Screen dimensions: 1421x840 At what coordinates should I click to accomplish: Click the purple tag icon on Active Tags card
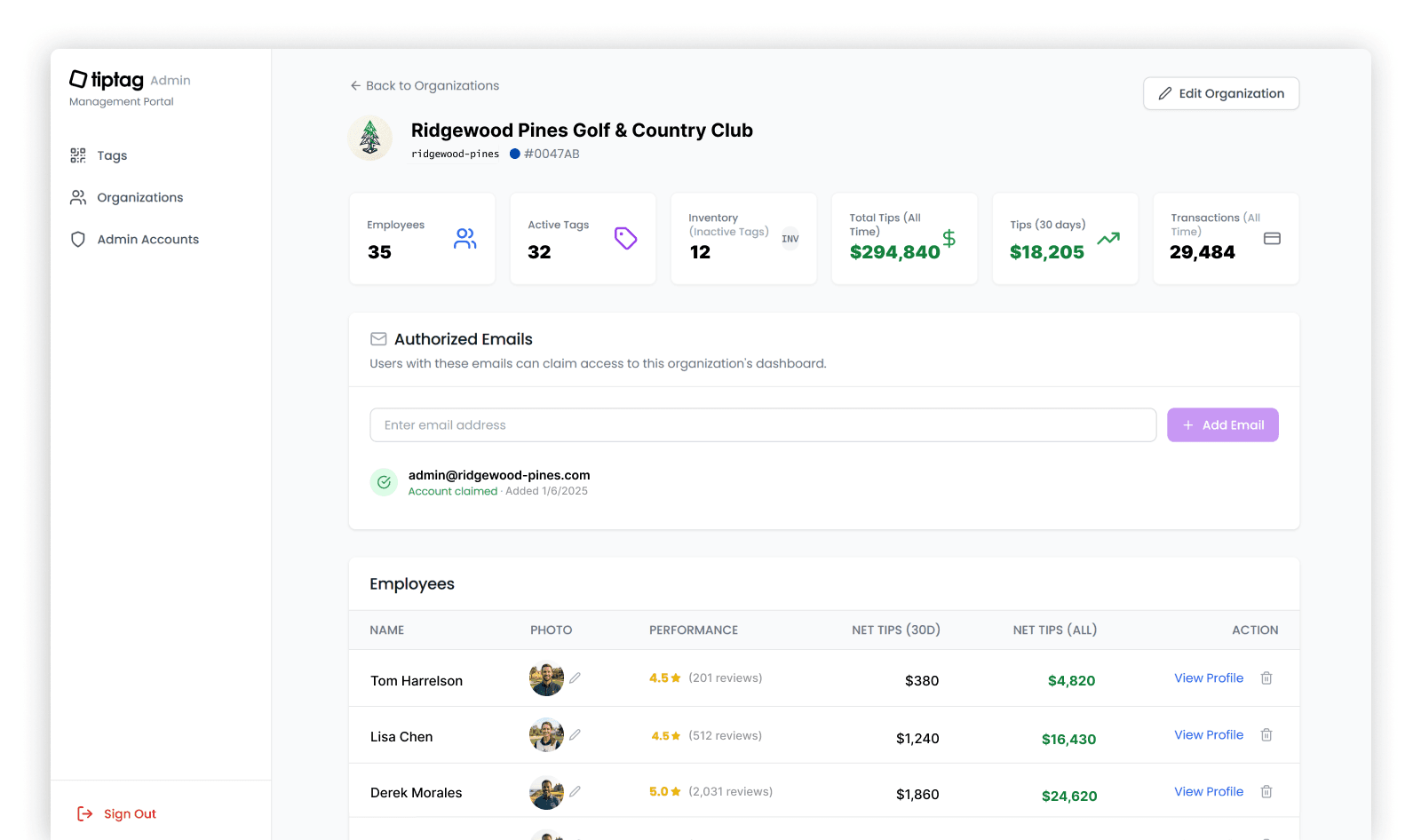[625, 238]
